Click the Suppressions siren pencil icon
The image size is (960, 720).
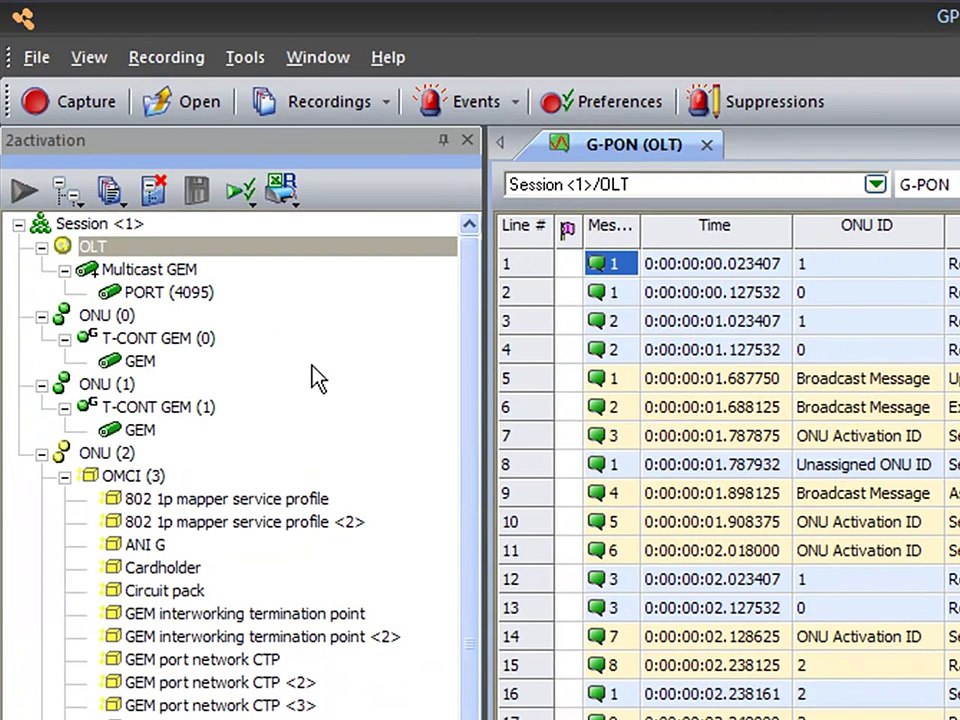click(x=703, y=100)
